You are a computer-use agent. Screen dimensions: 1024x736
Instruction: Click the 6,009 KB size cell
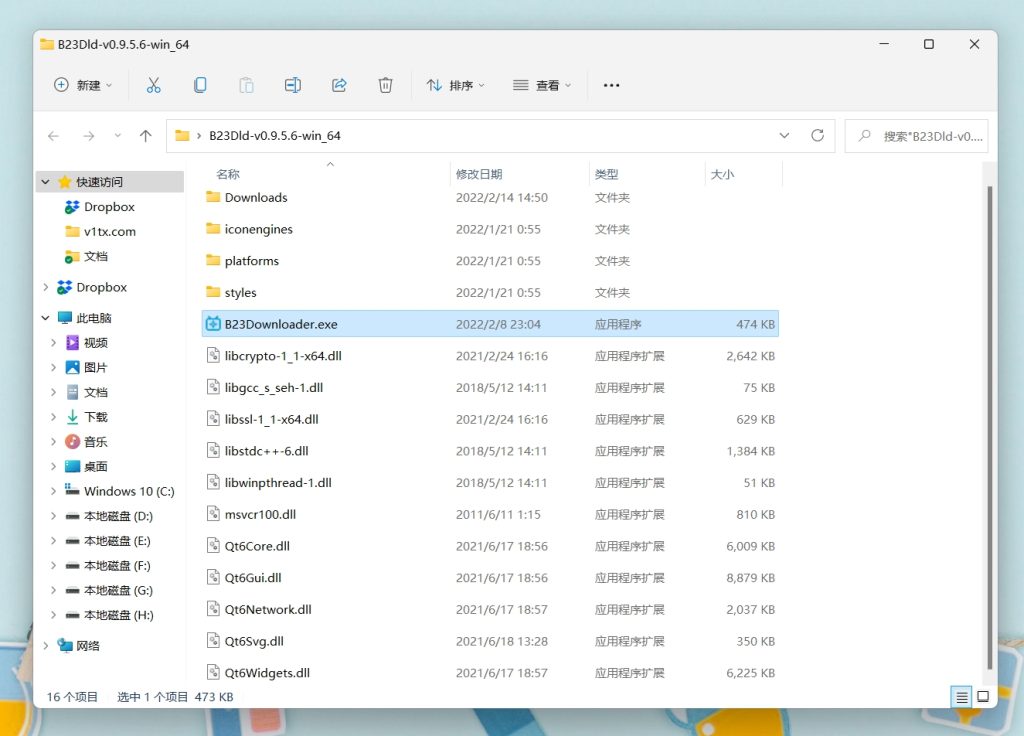point(750,546)
